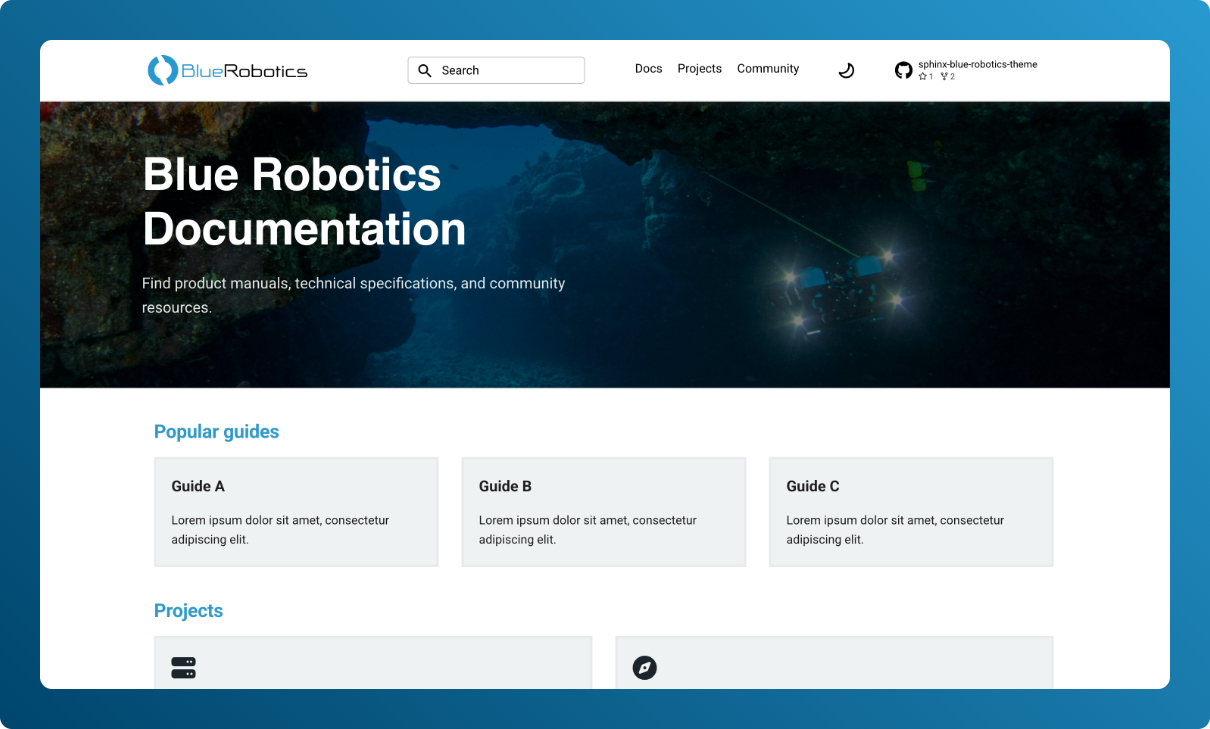Click the compass icon on the second project card
1210x729 pixels.
click(x=644, y=667)
